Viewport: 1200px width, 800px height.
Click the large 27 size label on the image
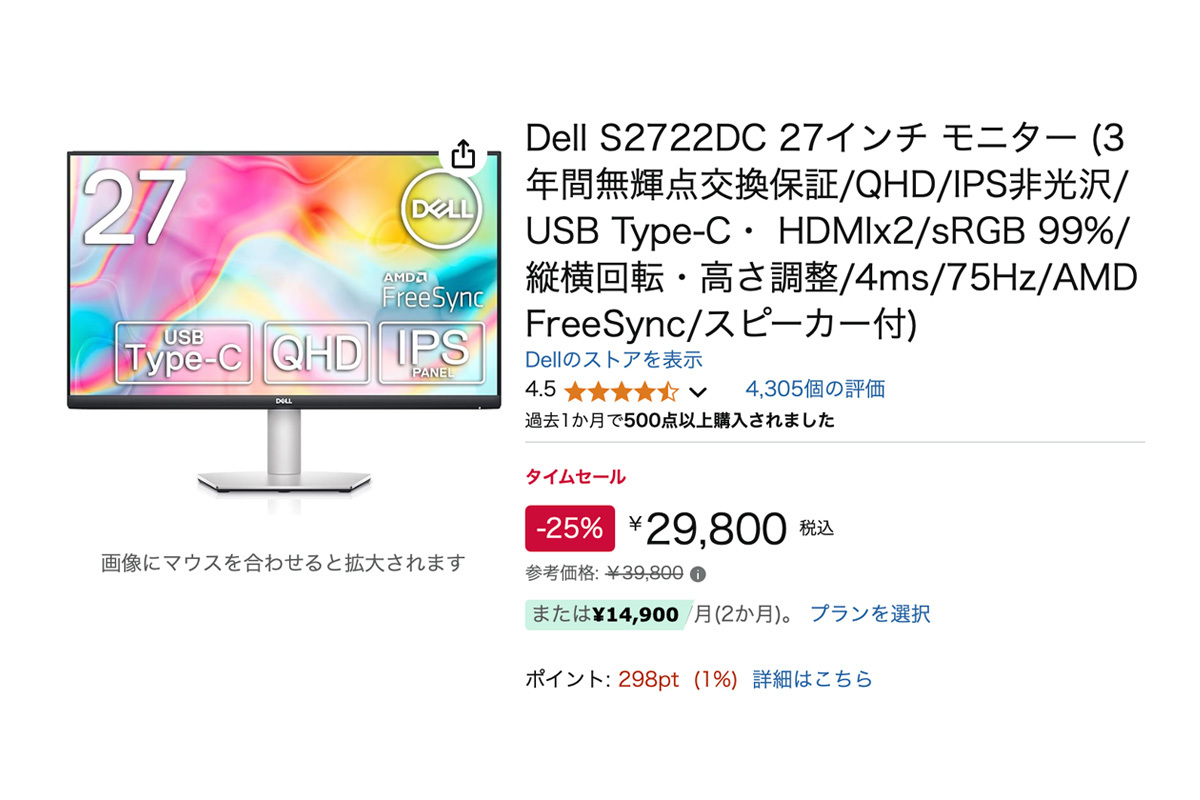pyautogui.click(x=135, y=208)
